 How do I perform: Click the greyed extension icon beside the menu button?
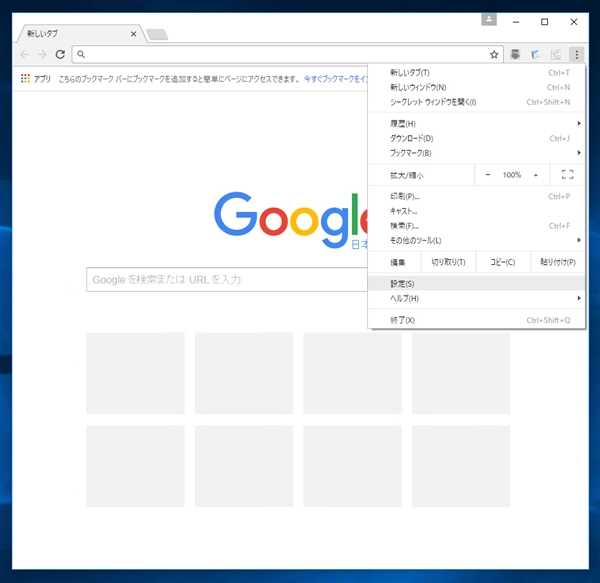click(556, 54)
